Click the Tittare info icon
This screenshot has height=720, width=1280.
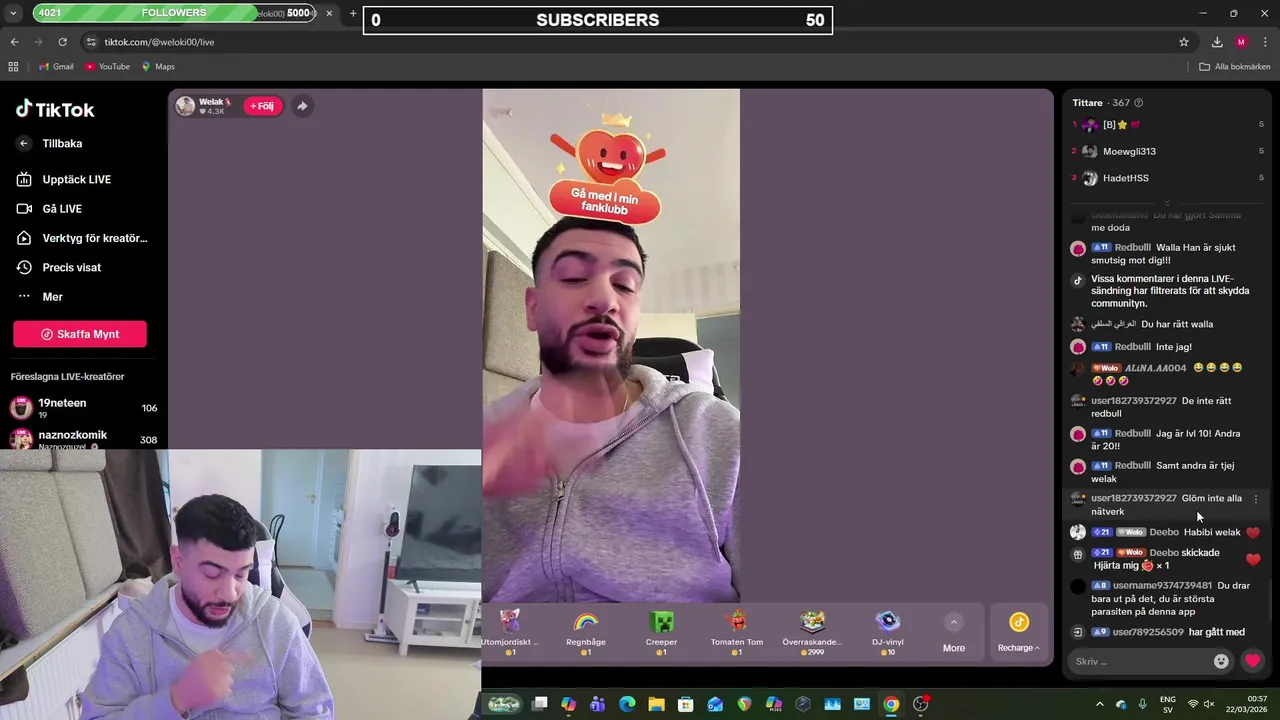(x=1138, y=103)
